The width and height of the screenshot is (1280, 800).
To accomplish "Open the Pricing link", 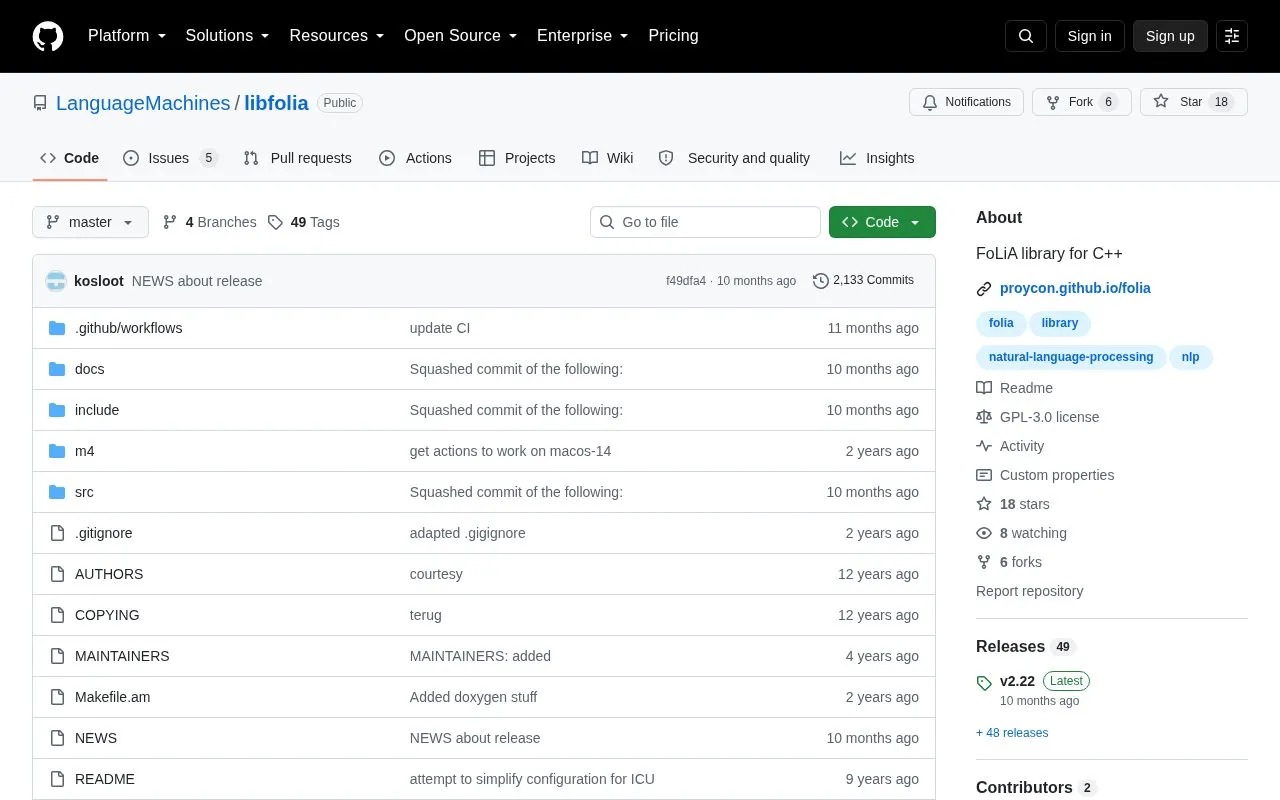I will click(673, 36).
